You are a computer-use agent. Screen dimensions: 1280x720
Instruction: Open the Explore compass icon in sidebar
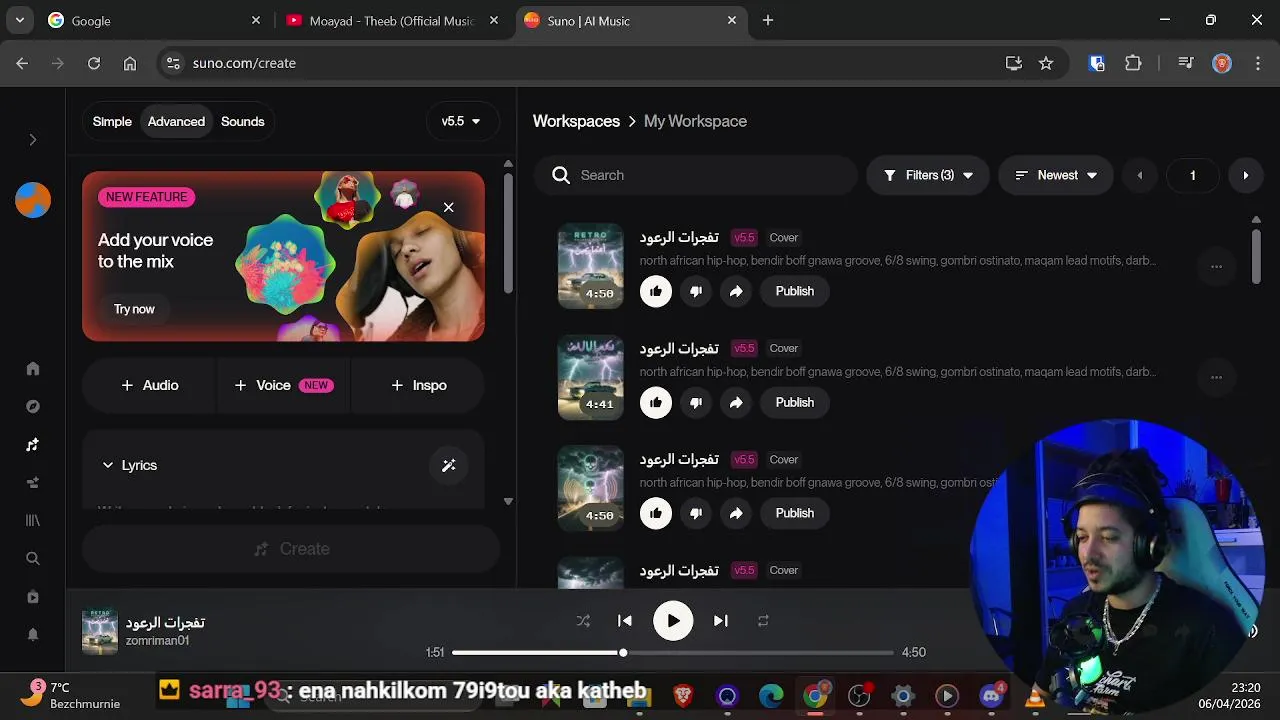33,407
